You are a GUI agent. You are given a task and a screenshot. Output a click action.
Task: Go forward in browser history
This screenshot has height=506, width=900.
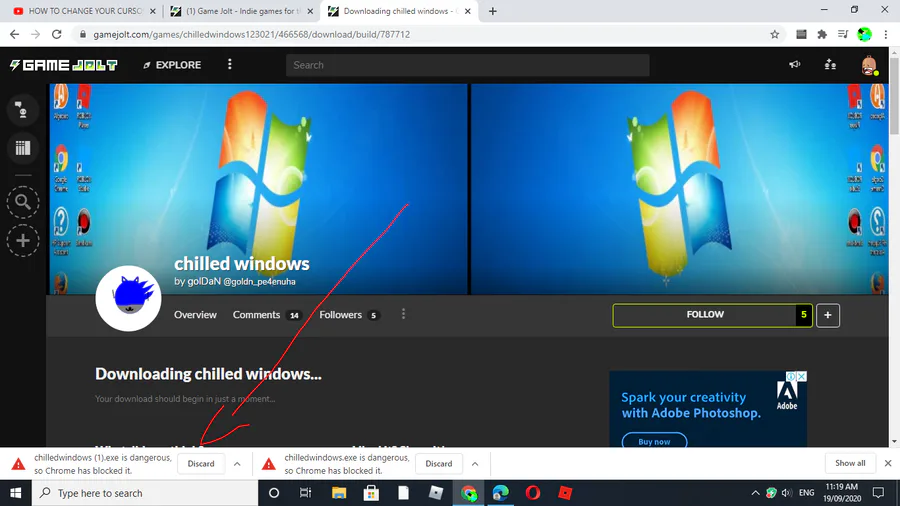[x=36, y=34]
